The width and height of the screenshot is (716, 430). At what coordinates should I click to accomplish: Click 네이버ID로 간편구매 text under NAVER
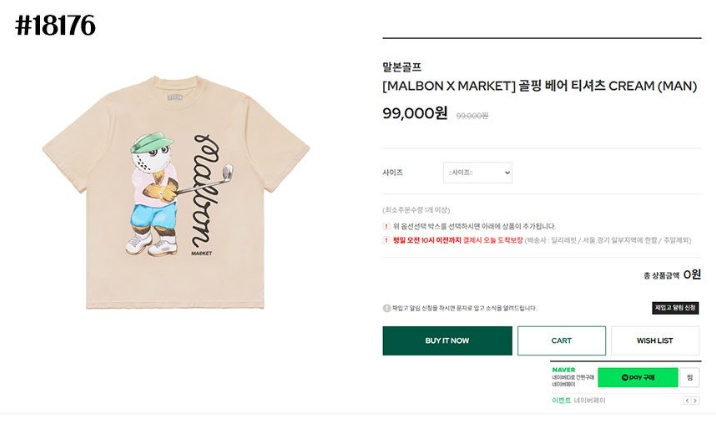(573, 378)
